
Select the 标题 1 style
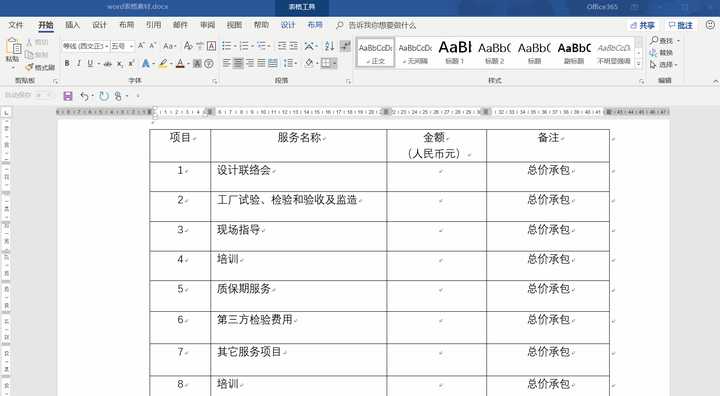[455, 52]
